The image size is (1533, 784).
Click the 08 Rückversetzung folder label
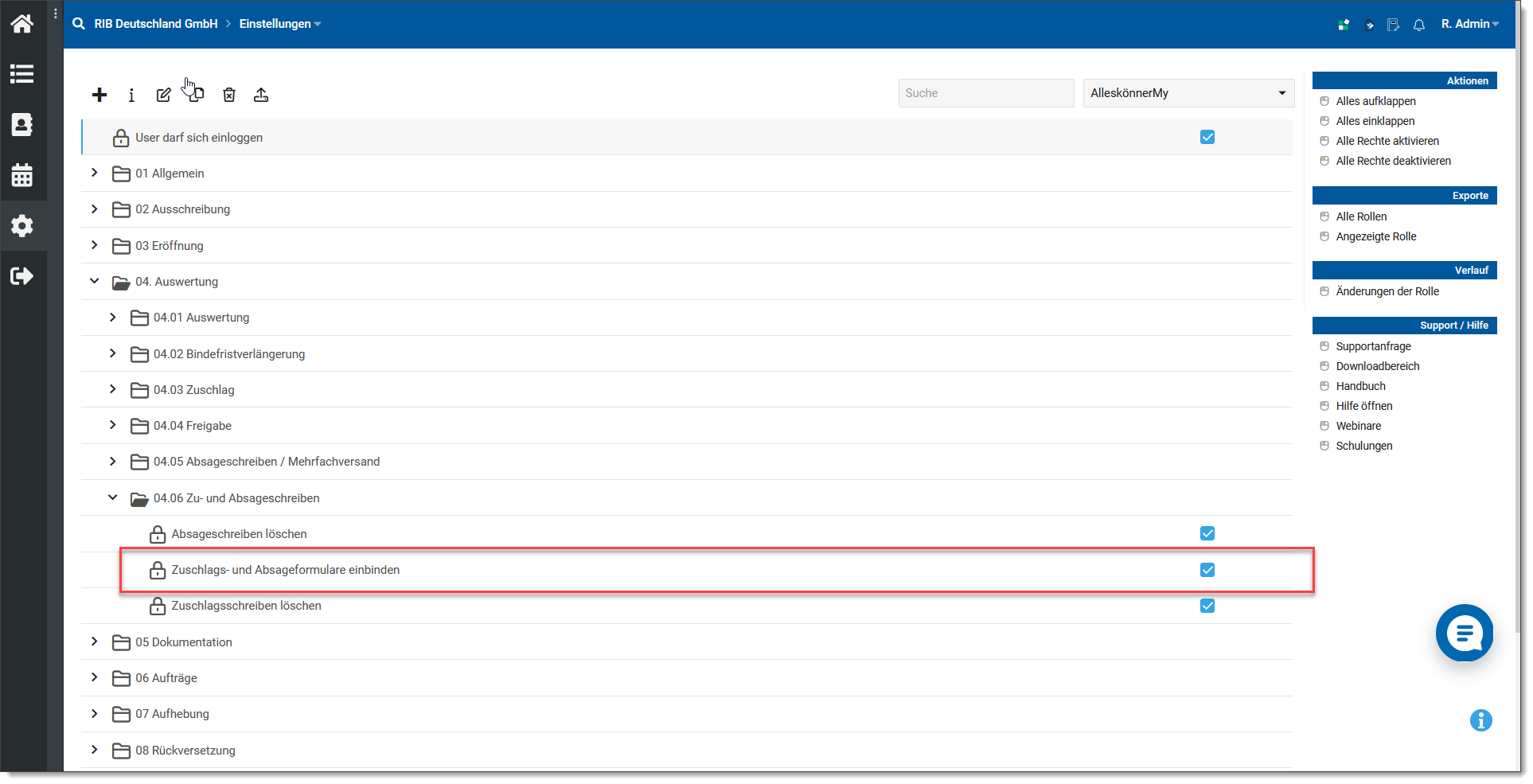click(x=185, y=751)
